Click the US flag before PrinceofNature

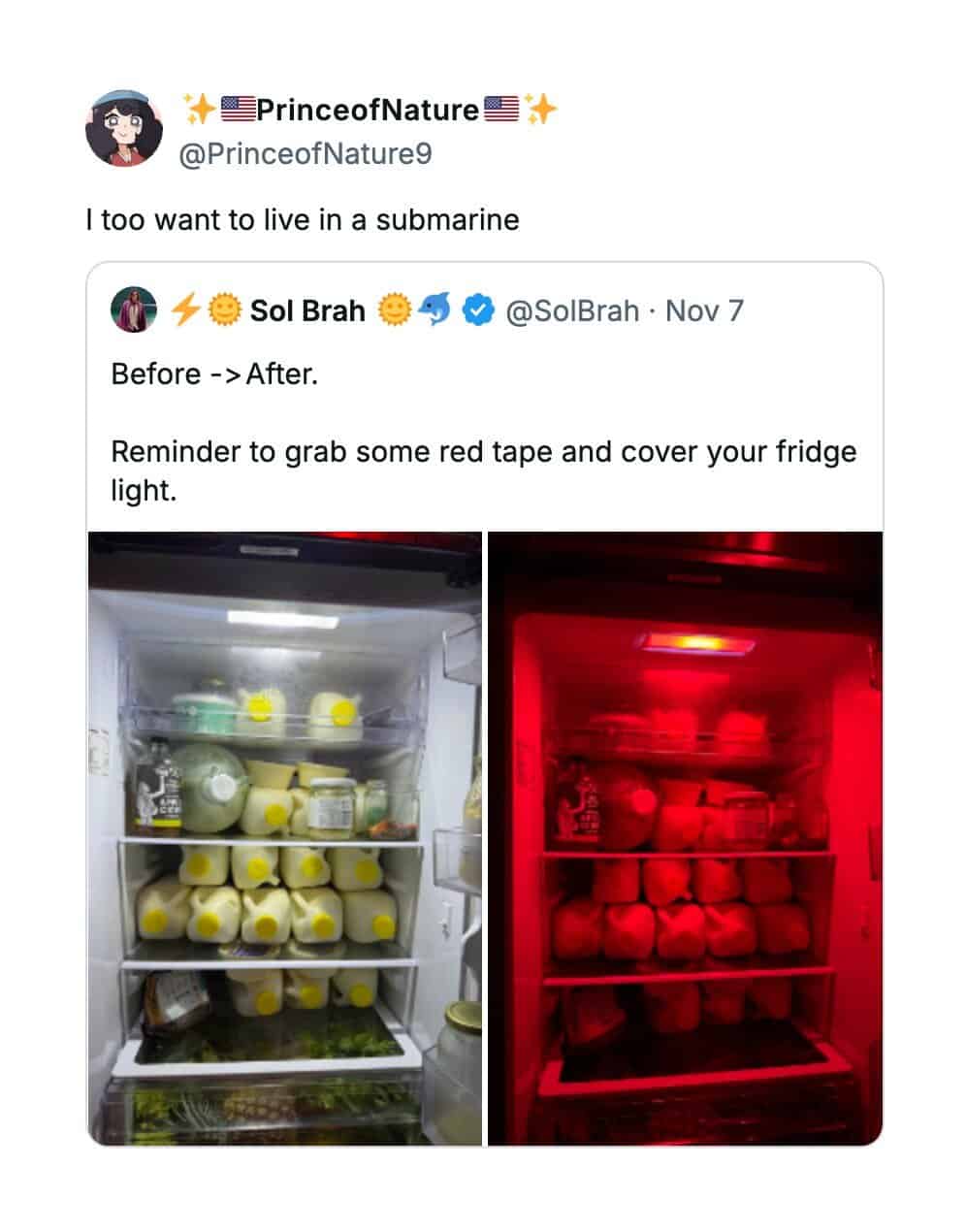coord(239,110)
